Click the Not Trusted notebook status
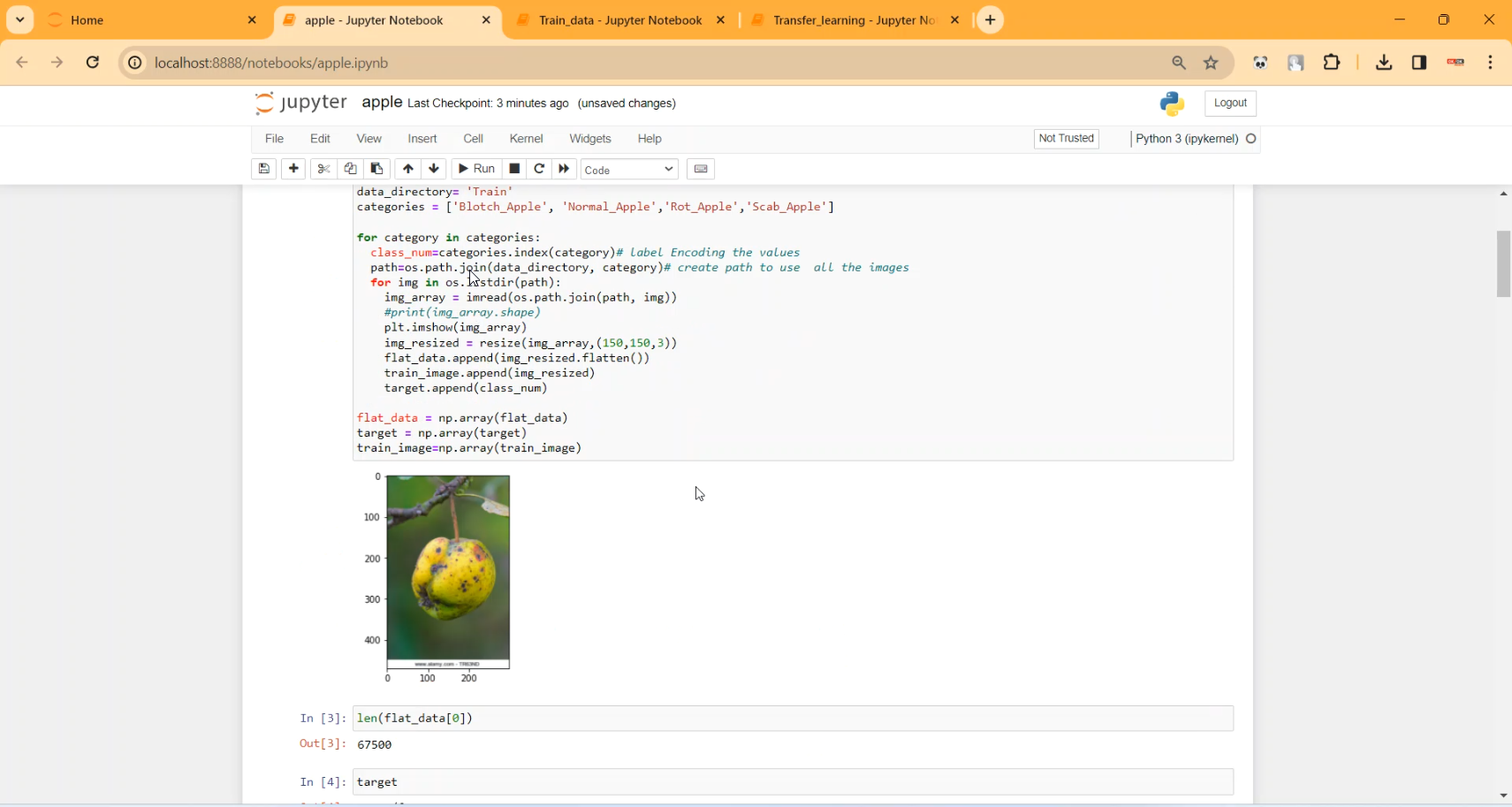 1065,139
